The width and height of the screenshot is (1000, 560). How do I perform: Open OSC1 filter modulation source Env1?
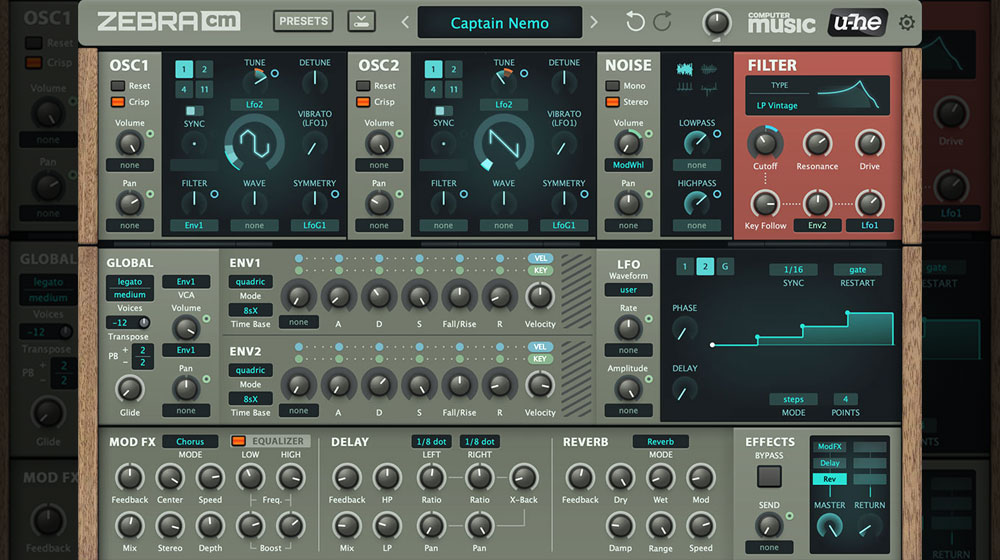tap(194, 225)
